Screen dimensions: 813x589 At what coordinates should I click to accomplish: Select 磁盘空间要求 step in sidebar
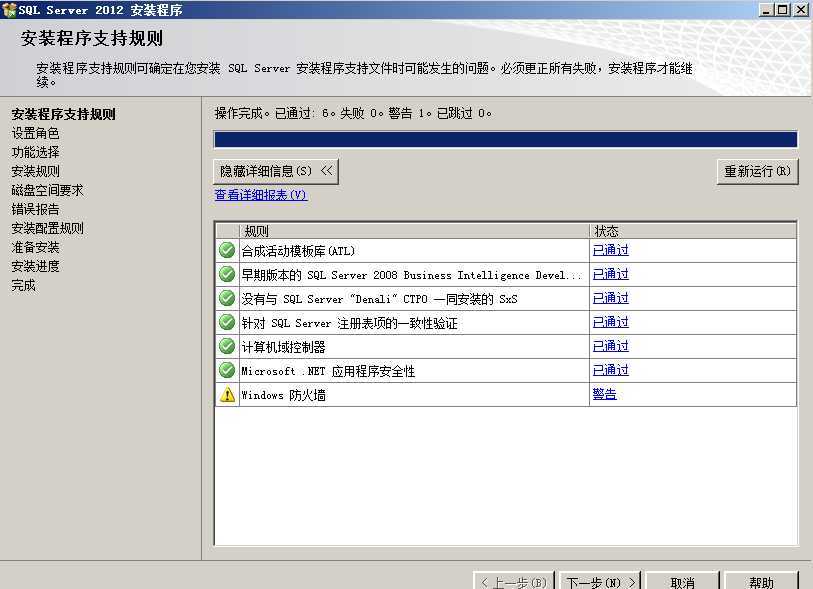pos(47,190)
